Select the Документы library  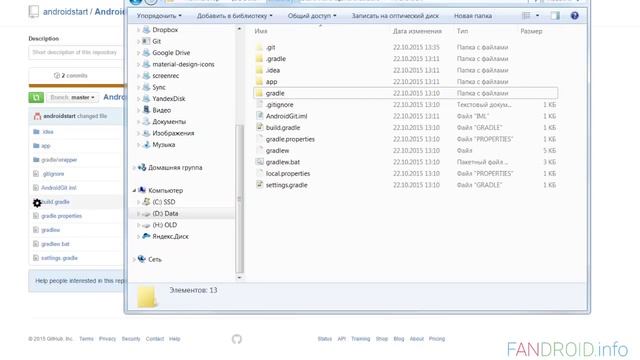point(169,122)
